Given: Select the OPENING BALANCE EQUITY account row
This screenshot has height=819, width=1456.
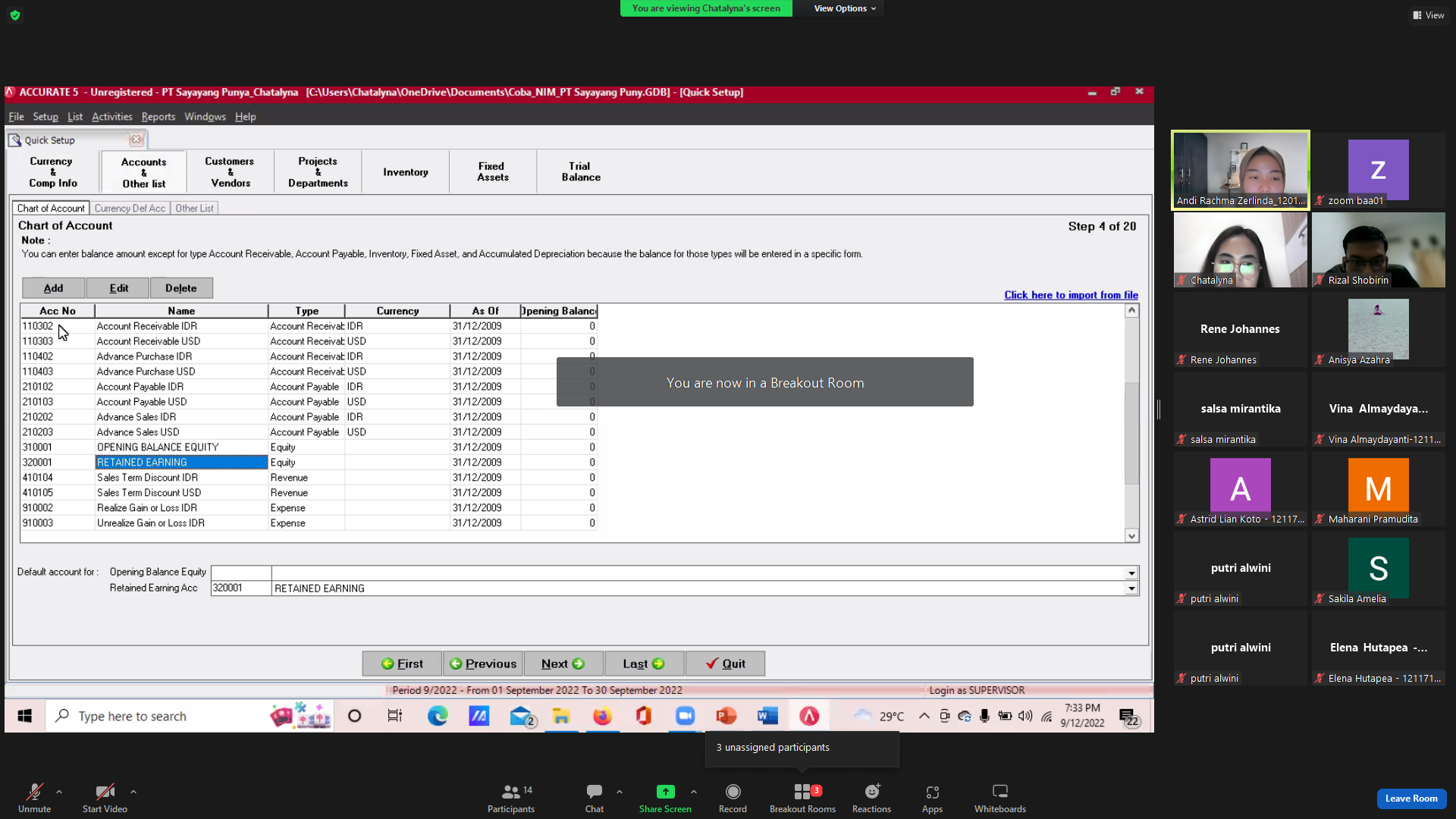Looking at the screenshot, I should tap(309, 447).
